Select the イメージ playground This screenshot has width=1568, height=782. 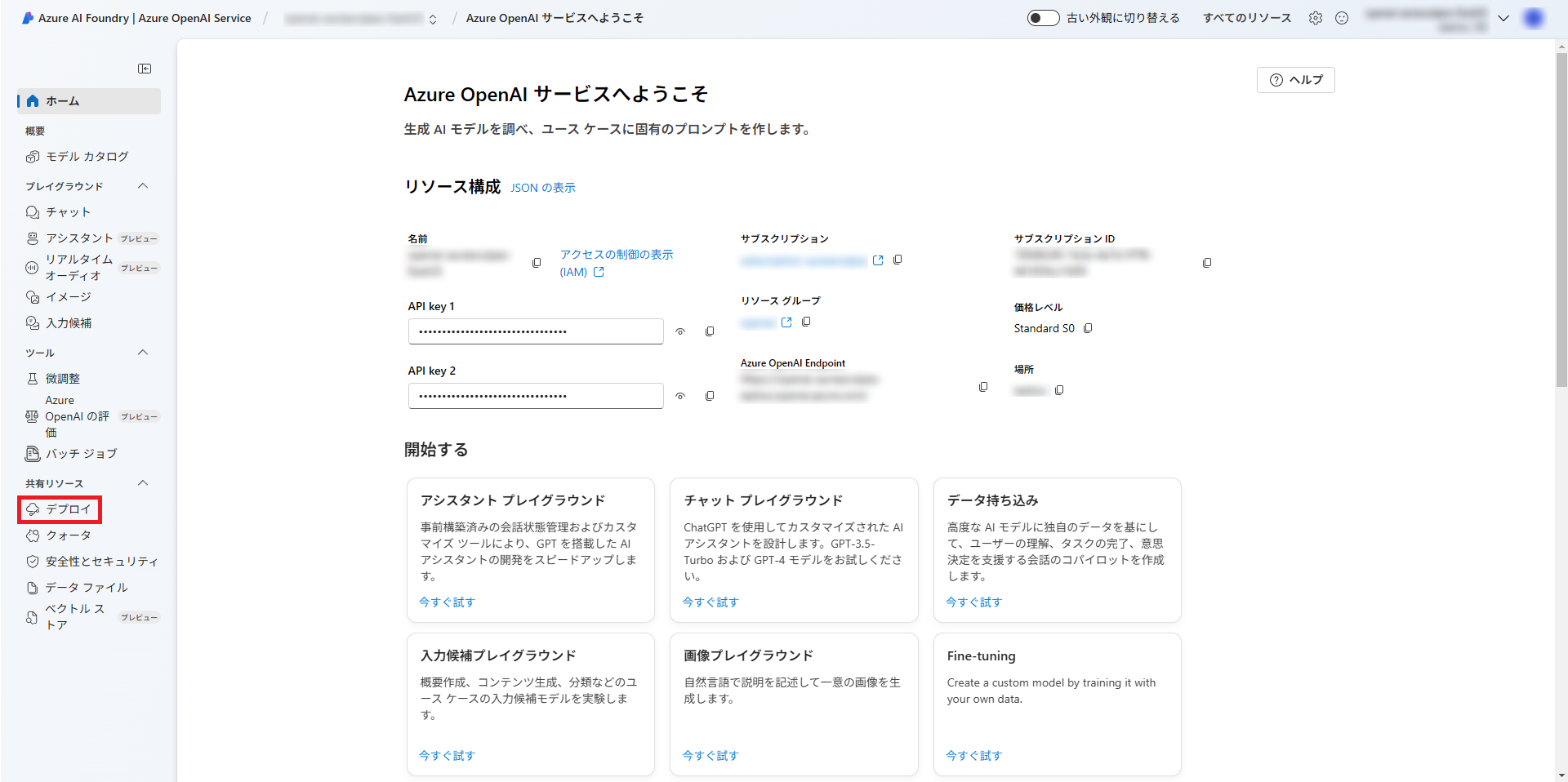[x=69, y=296]
